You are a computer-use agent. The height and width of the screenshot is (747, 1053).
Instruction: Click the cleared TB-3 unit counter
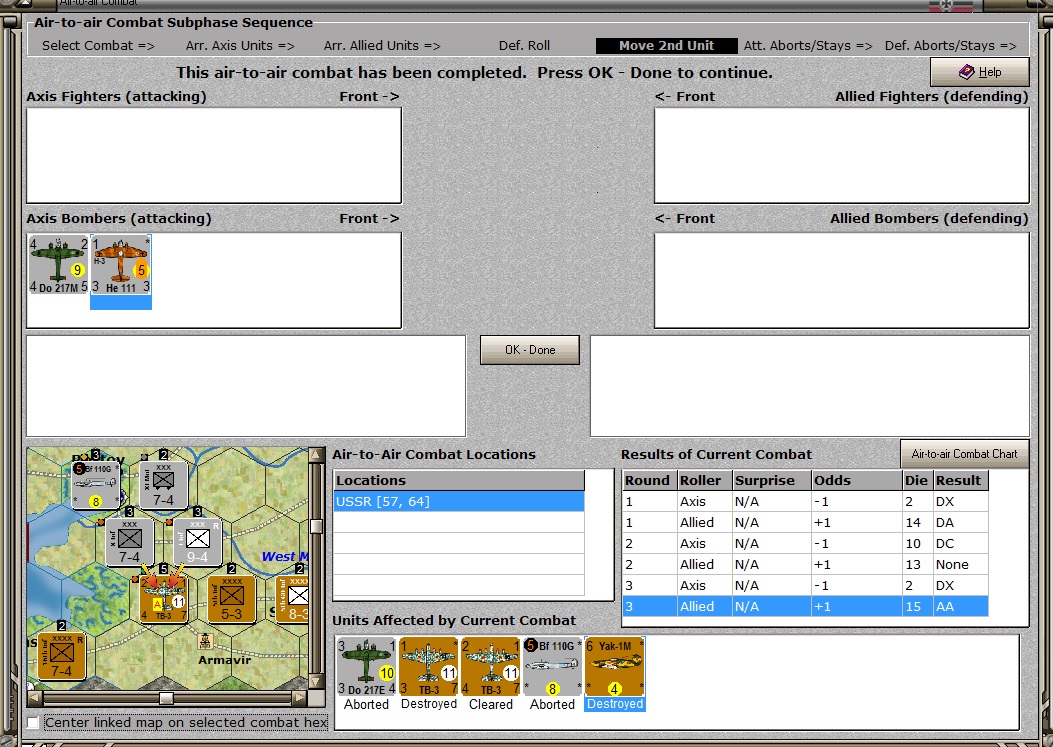pos(490,667)
